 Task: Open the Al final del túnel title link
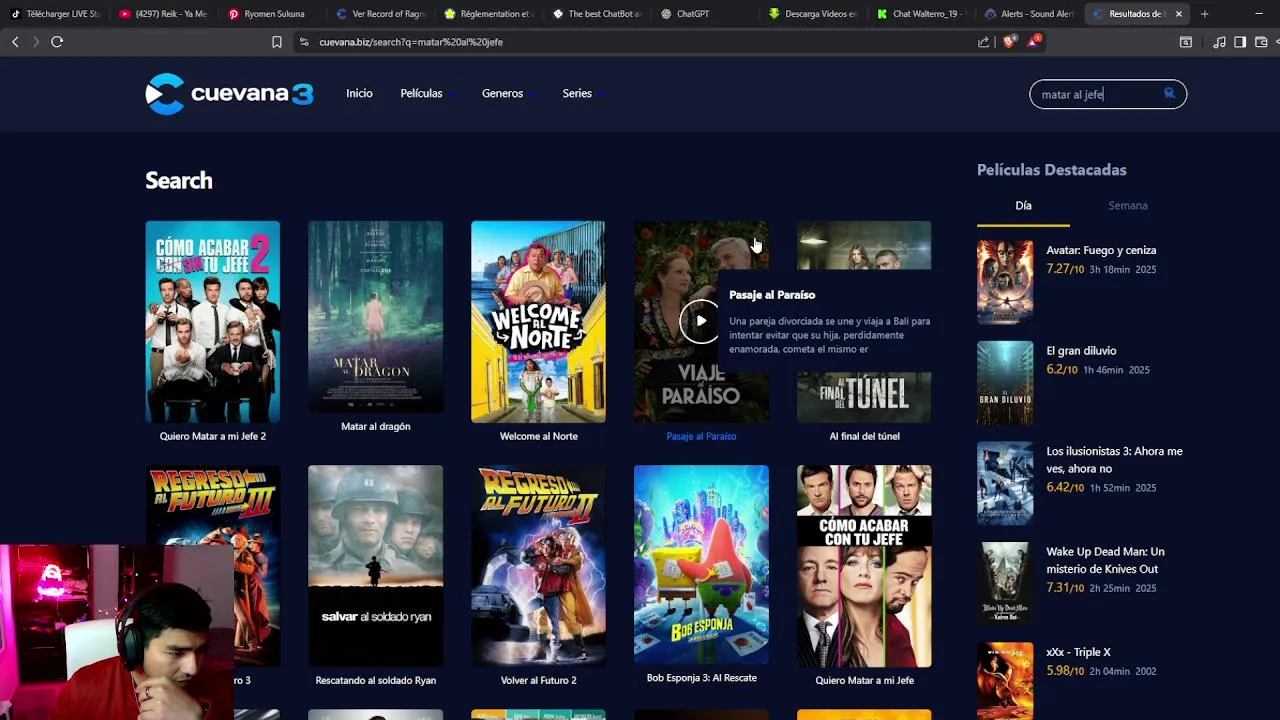tap(864, 436)
